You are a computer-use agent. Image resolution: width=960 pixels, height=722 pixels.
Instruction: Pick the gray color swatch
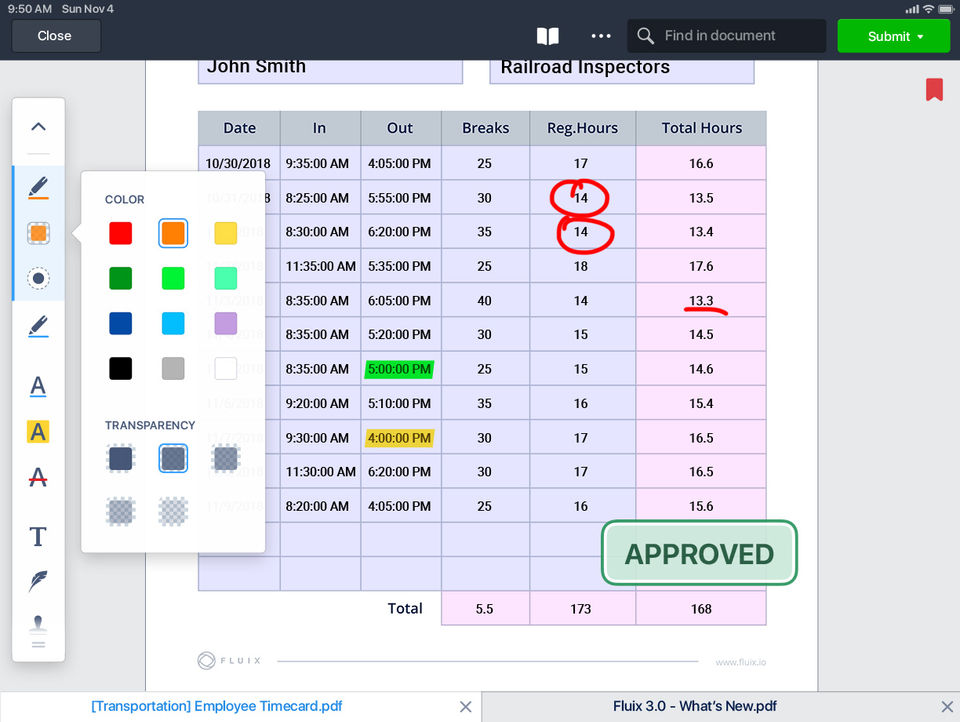(173, 369)
